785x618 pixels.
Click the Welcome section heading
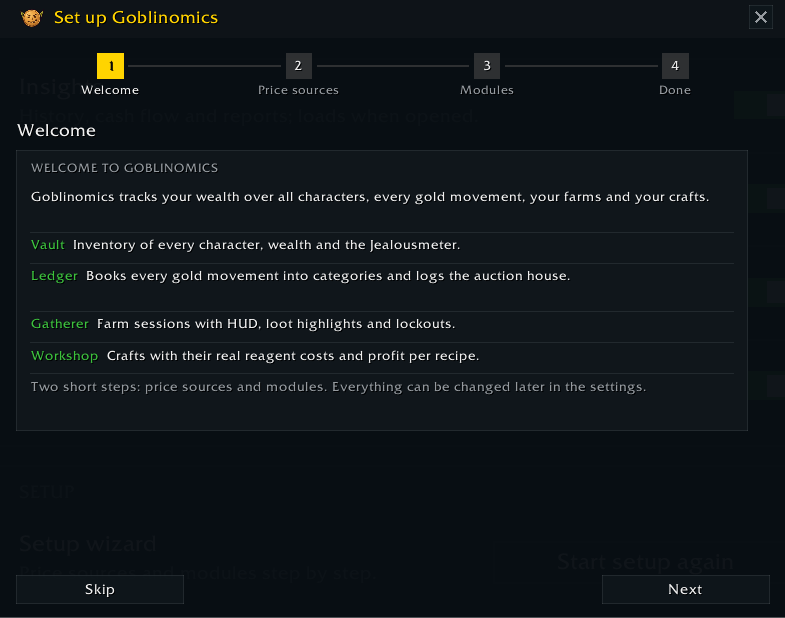tap(57, 131)
